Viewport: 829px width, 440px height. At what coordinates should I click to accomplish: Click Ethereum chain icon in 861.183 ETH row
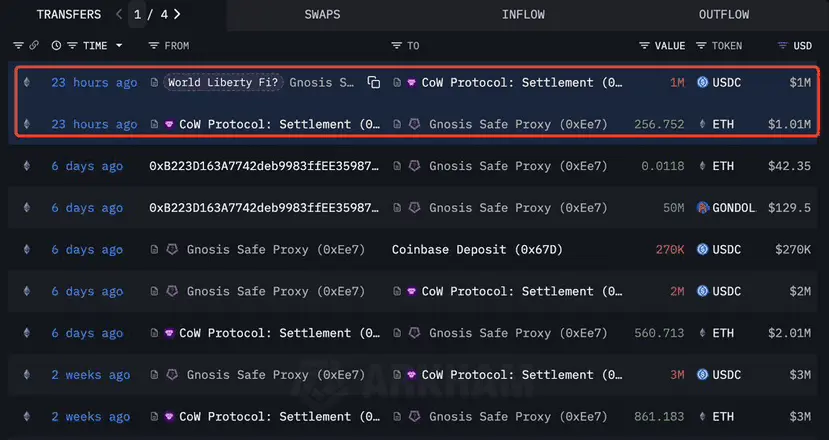point(27,417)
